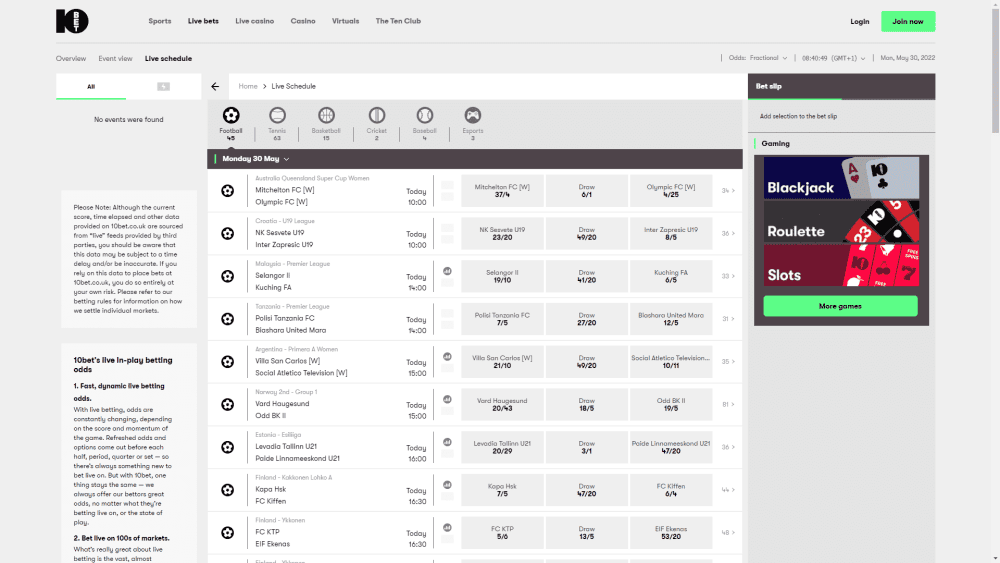Image resolution: width=1000 pixels, height=563 pixels.
Task: Open The Ten Club menu
Action: (x=398, y=21)
